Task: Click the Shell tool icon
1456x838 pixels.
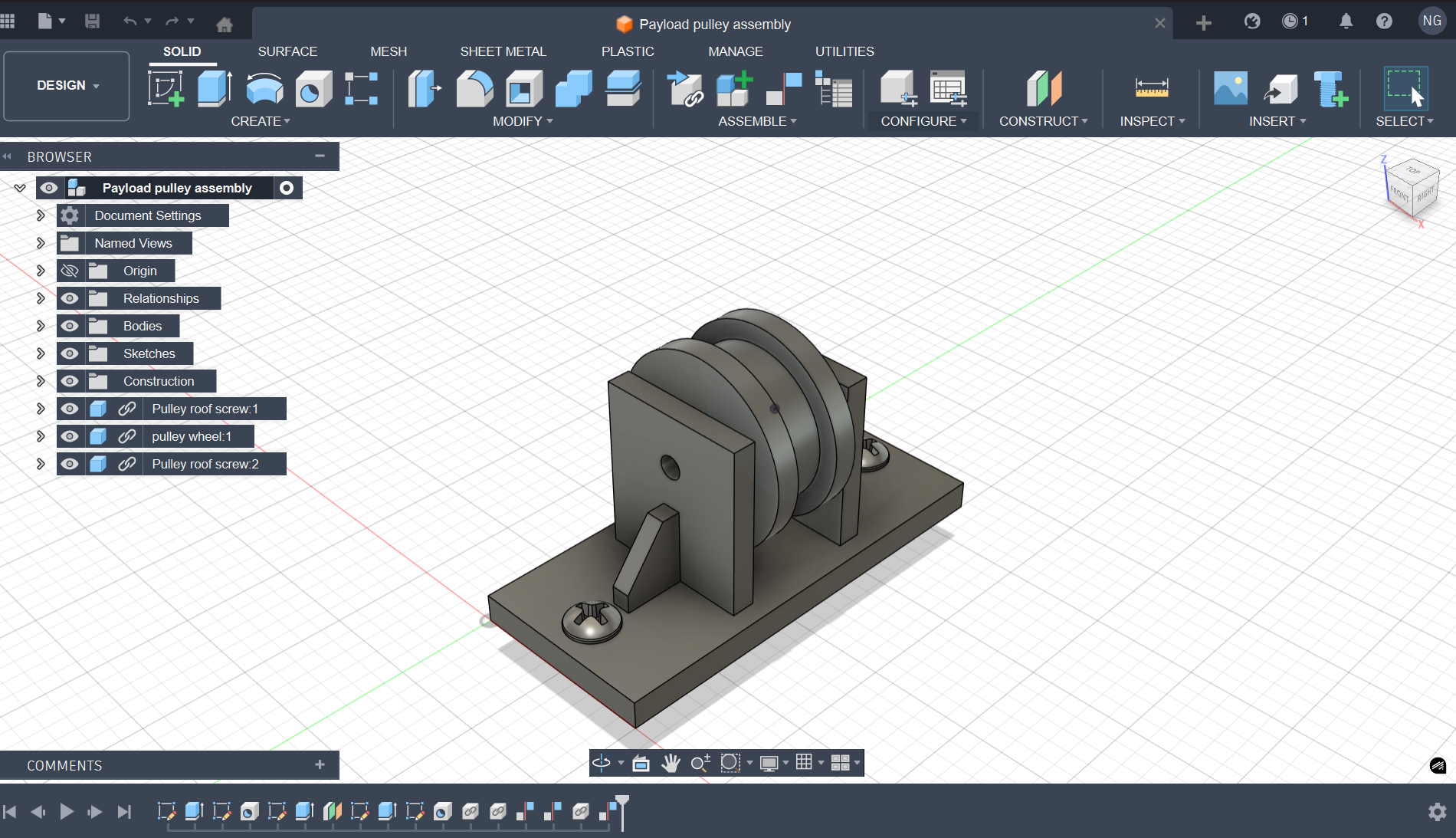Action: point(524,88)
